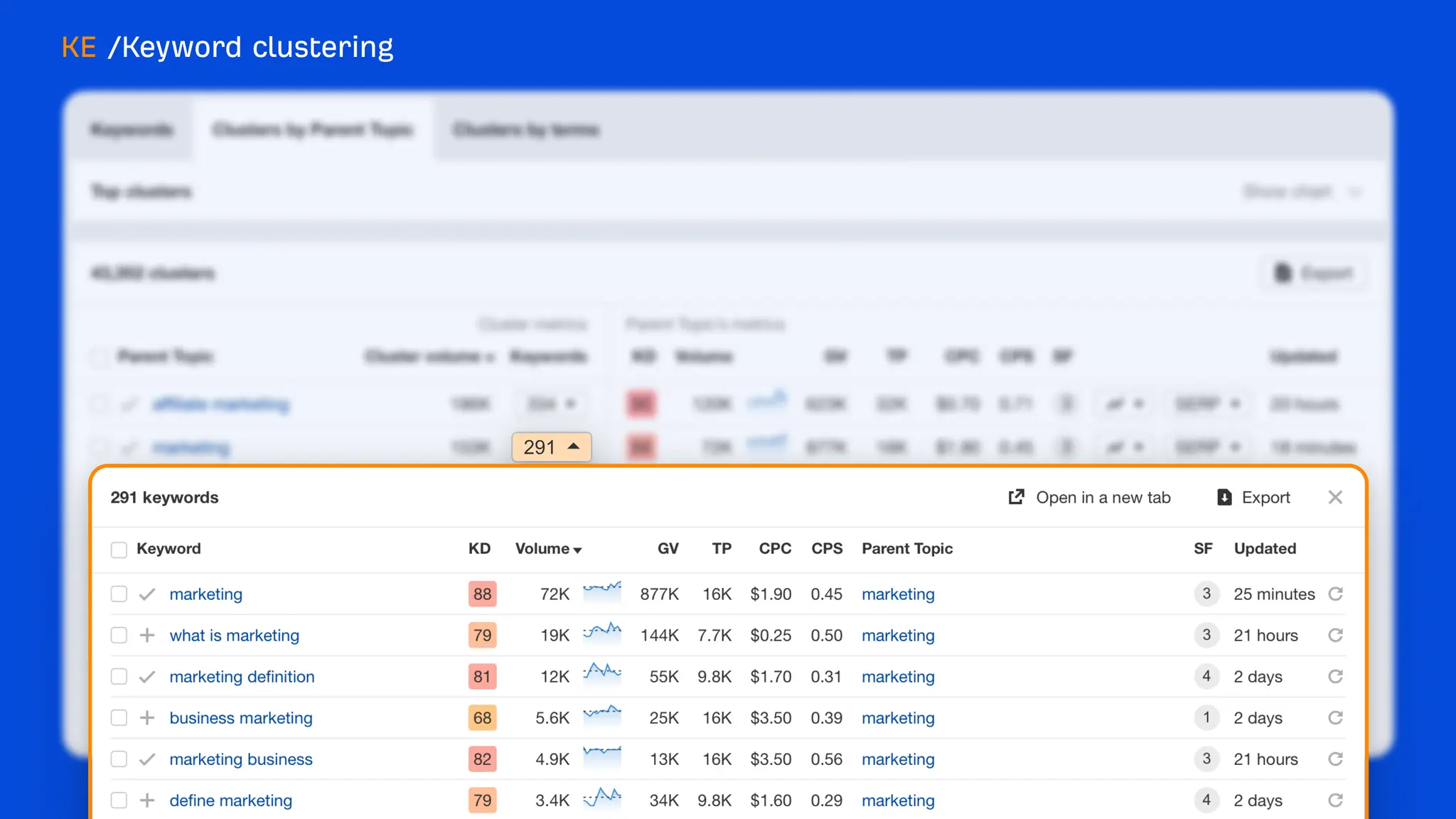Check the 'what is marketing' row checkbox

pyautogui.click(x=119, y=636)
